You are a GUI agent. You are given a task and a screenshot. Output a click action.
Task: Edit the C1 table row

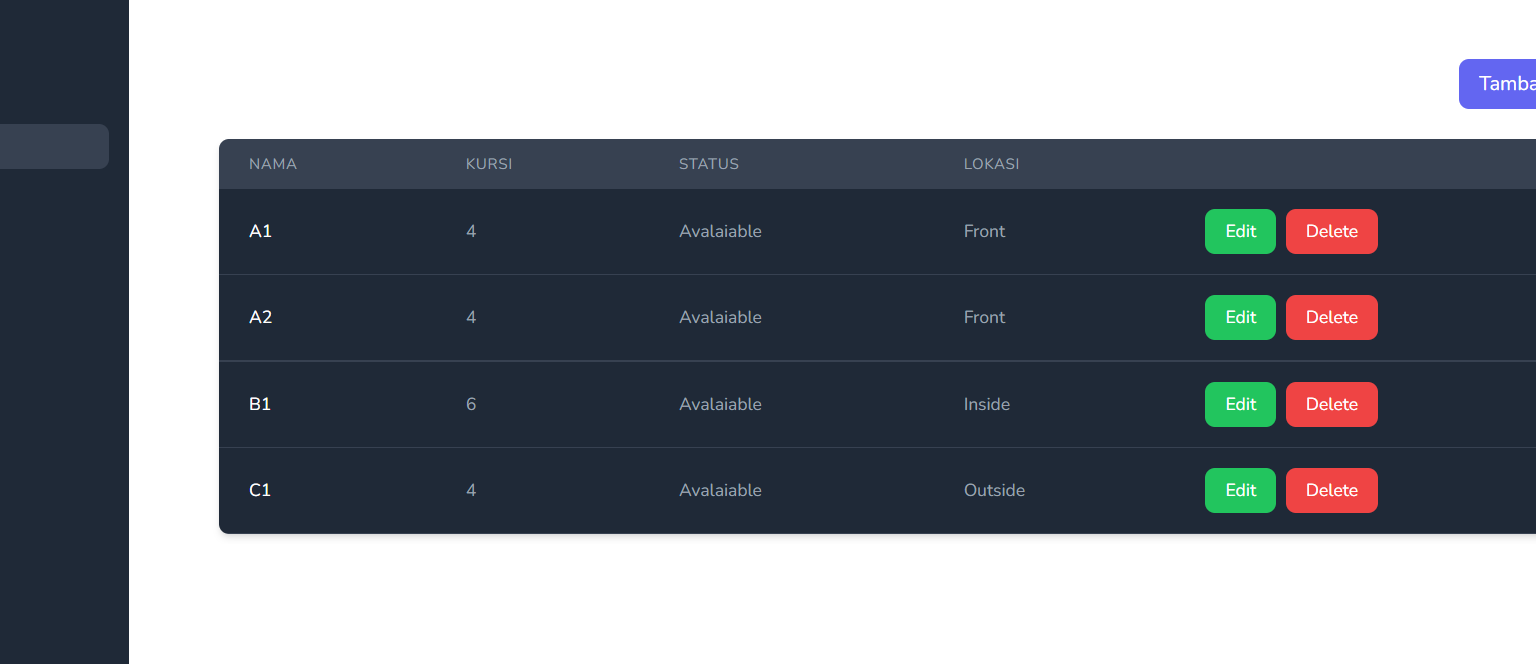coord(1240,490)
